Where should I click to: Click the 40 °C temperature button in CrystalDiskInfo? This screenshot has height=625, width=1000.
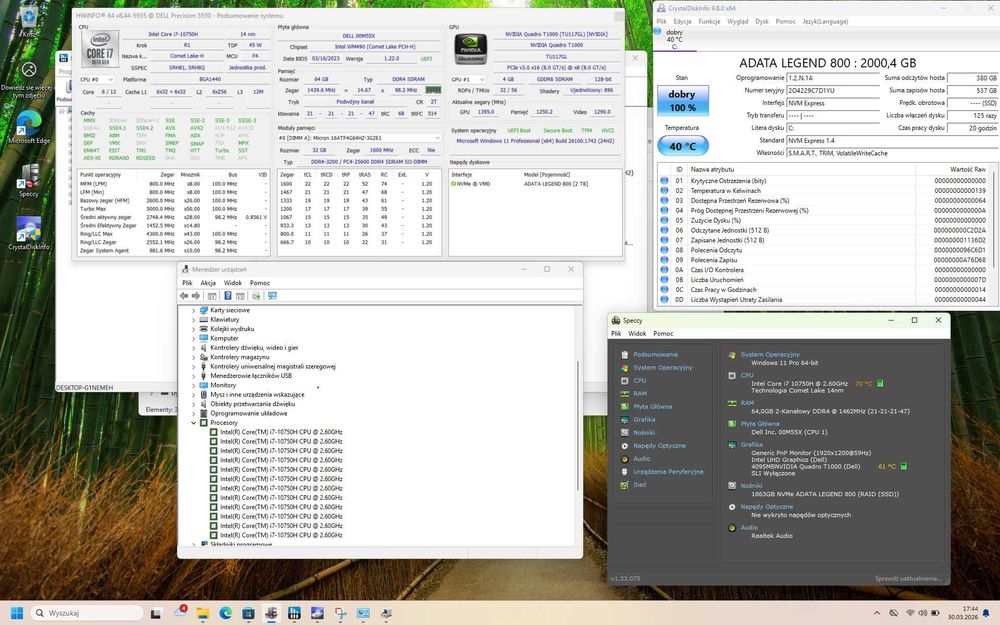682,146
